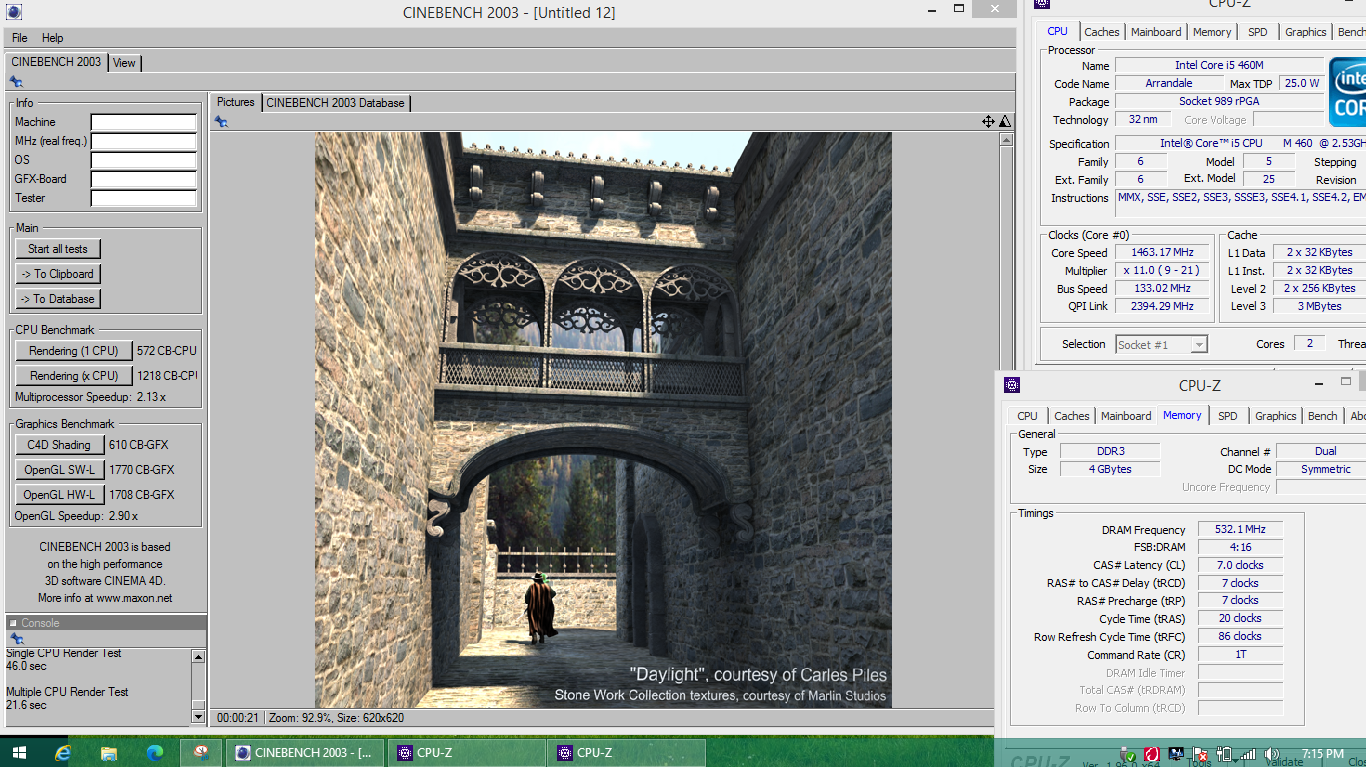Click the -> To Clipboard button
The image size is (1366, 767).
[58, 274]
